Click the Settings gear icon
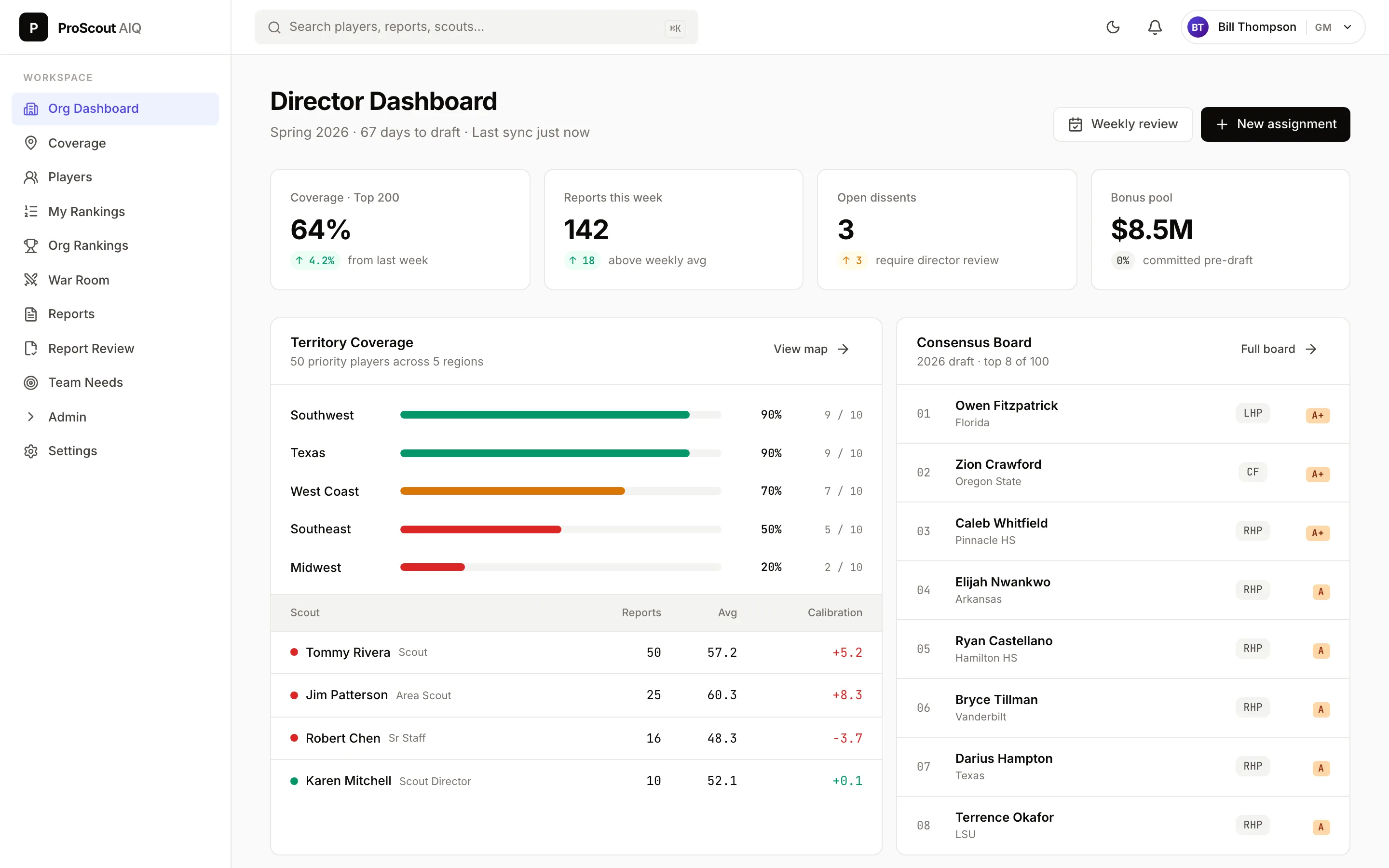 coord(31,451)
